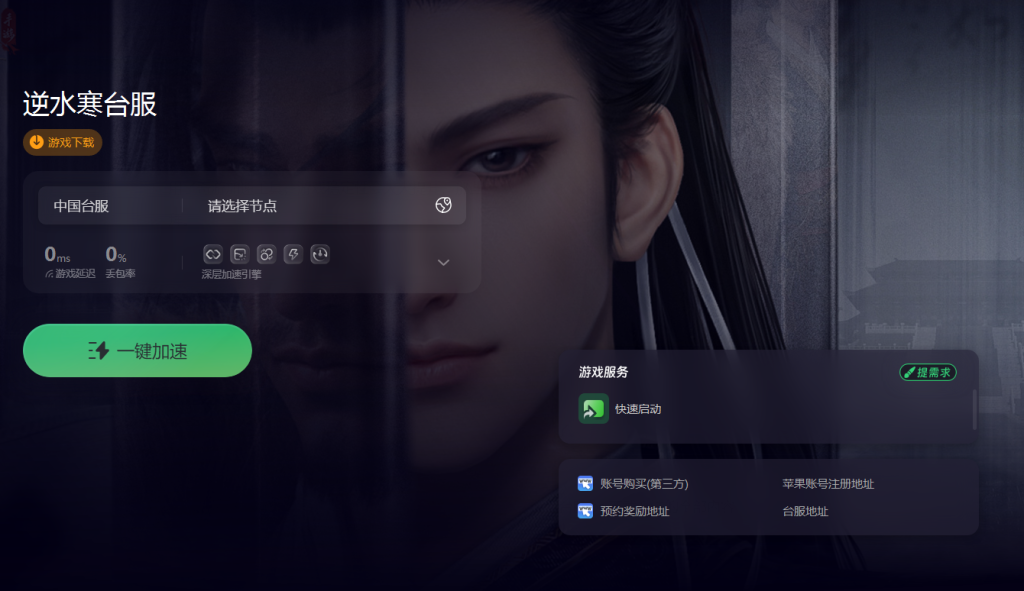
Task: Open the 中国台服 region selector
Action: (81, 206)
